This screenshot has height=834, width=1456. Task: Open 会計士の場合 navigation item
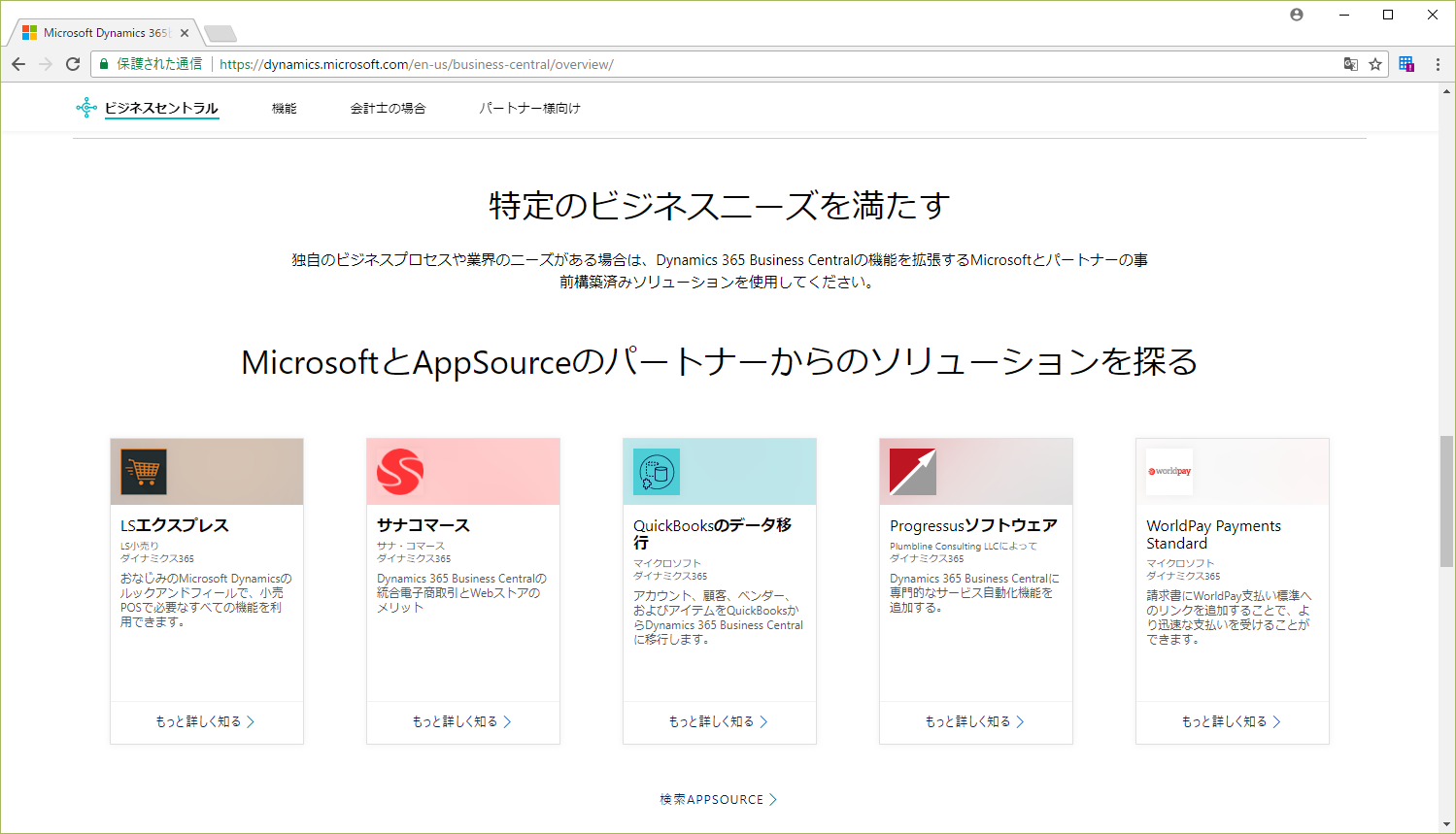click(388, 108)
